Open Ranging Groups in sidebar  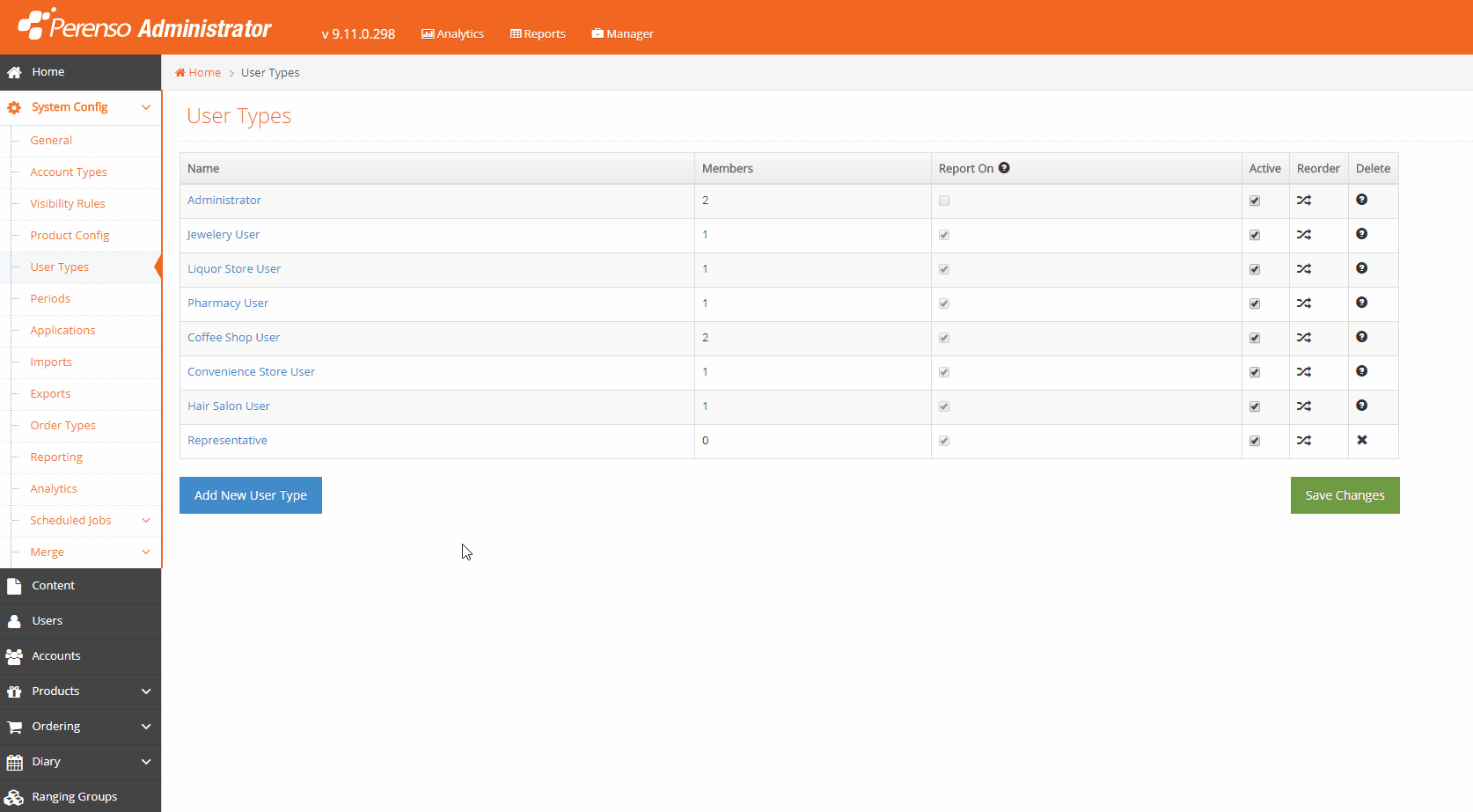(75, 797)
